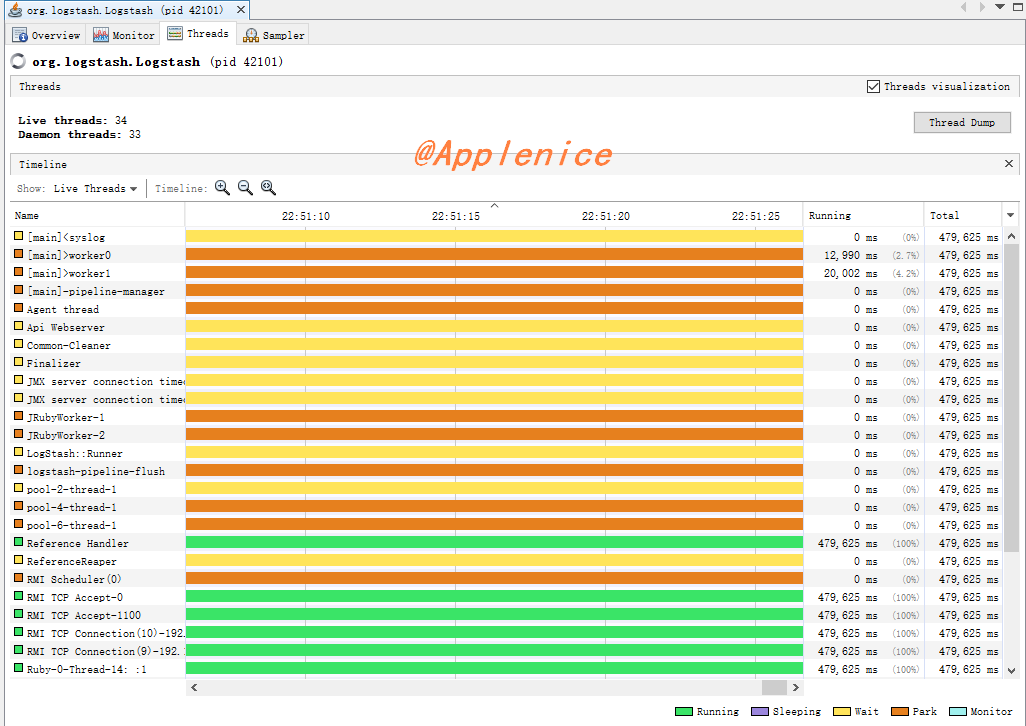Viewport: 1026px width, 726px height.
Task: Click the Thread Dump button
Action: click(x=962, y=122)
